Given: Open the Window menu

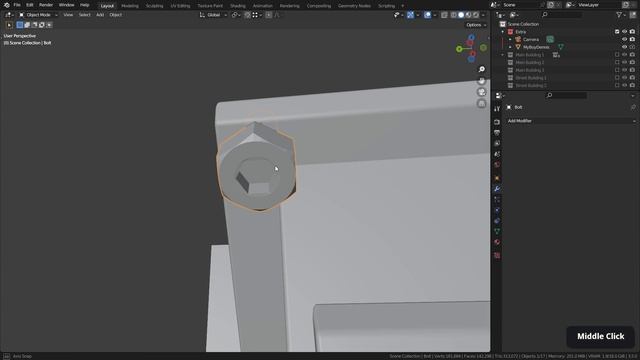Looking at the screenshot, I should pyautogui.click(x=66, y=5).
